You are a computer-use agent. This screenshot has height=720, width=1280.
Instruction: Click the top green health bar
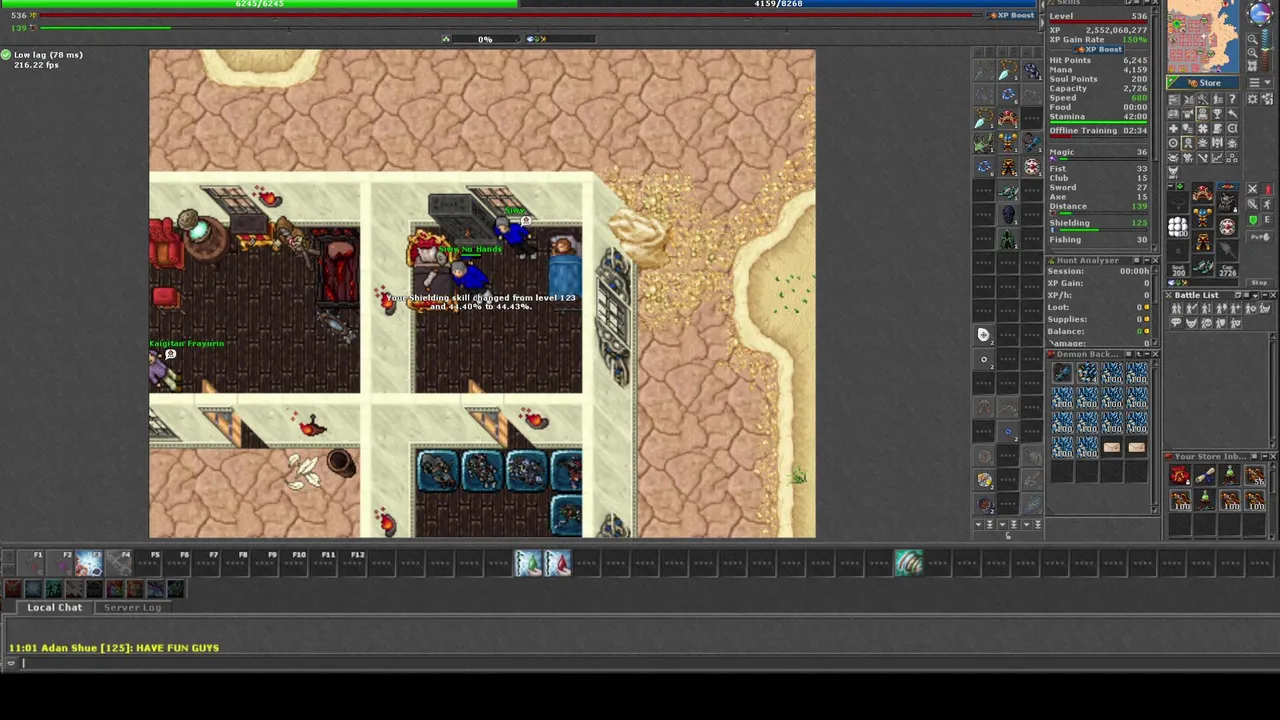pyautogui.click(x=259, y=3)
